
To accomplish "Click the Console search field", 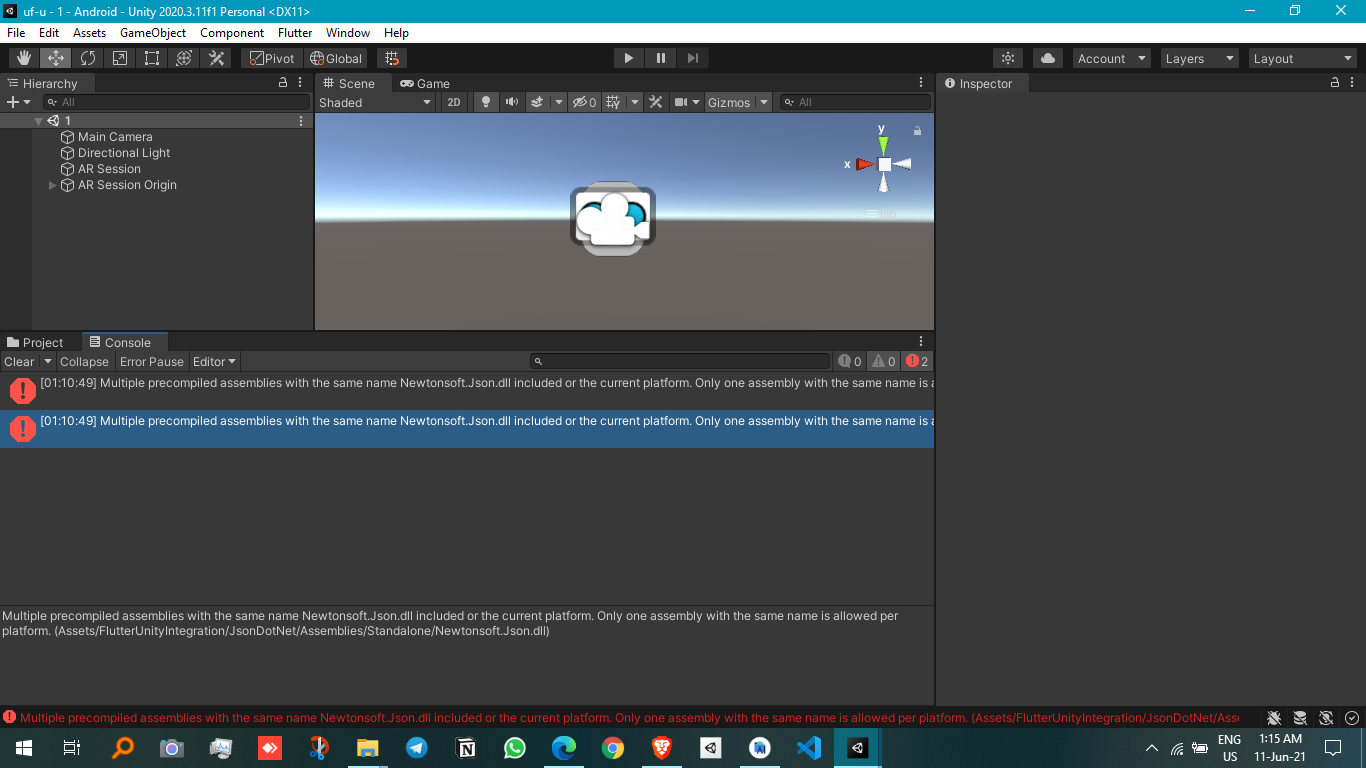I will pos(680,361).
